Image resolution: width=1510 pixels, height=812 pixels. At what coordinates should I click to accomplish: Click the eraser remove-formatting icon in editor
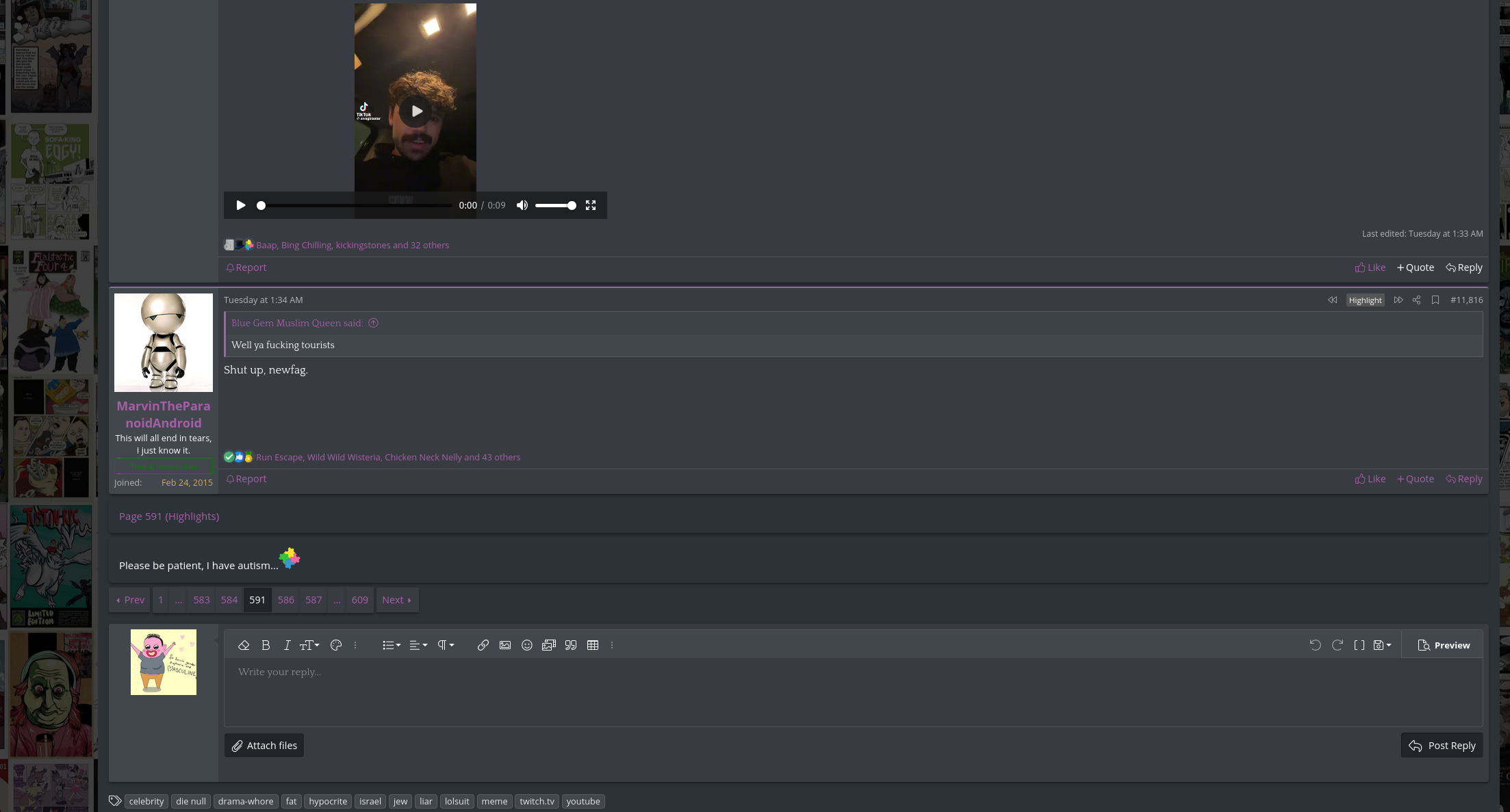coord(244,645)
